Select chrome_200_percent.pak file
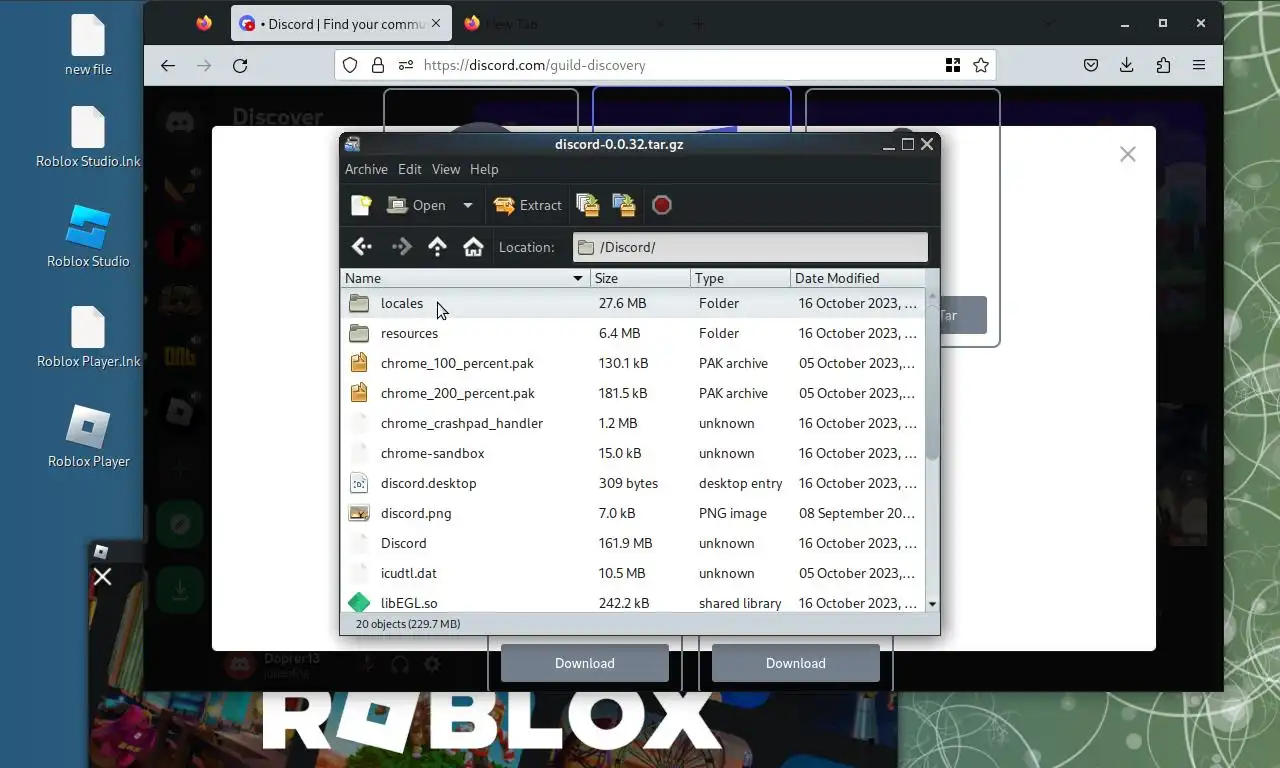This screenshot has width=1280, height=768. click(x=633, y=393)
